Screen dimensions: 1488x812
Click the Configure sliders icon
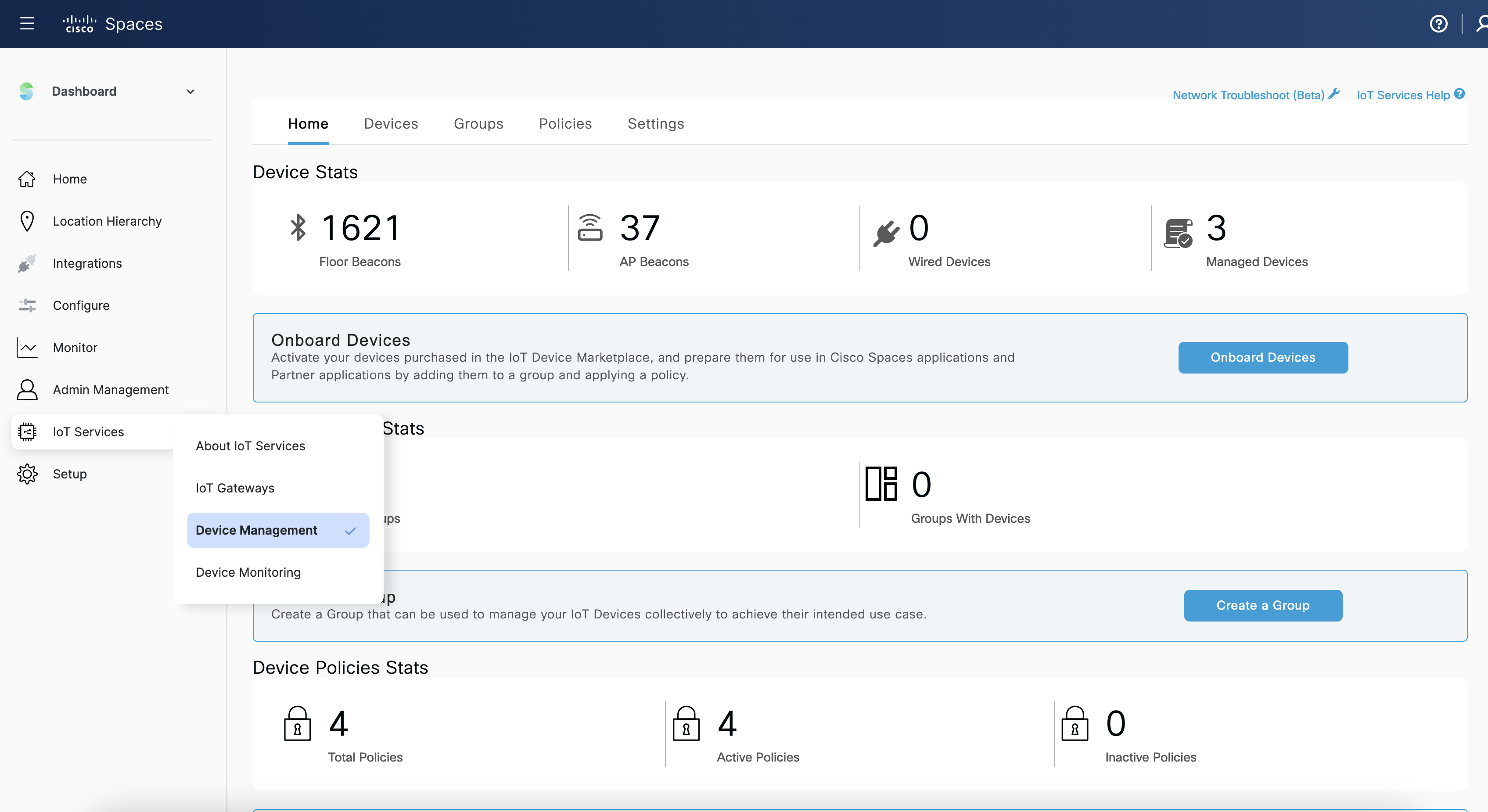27,305
